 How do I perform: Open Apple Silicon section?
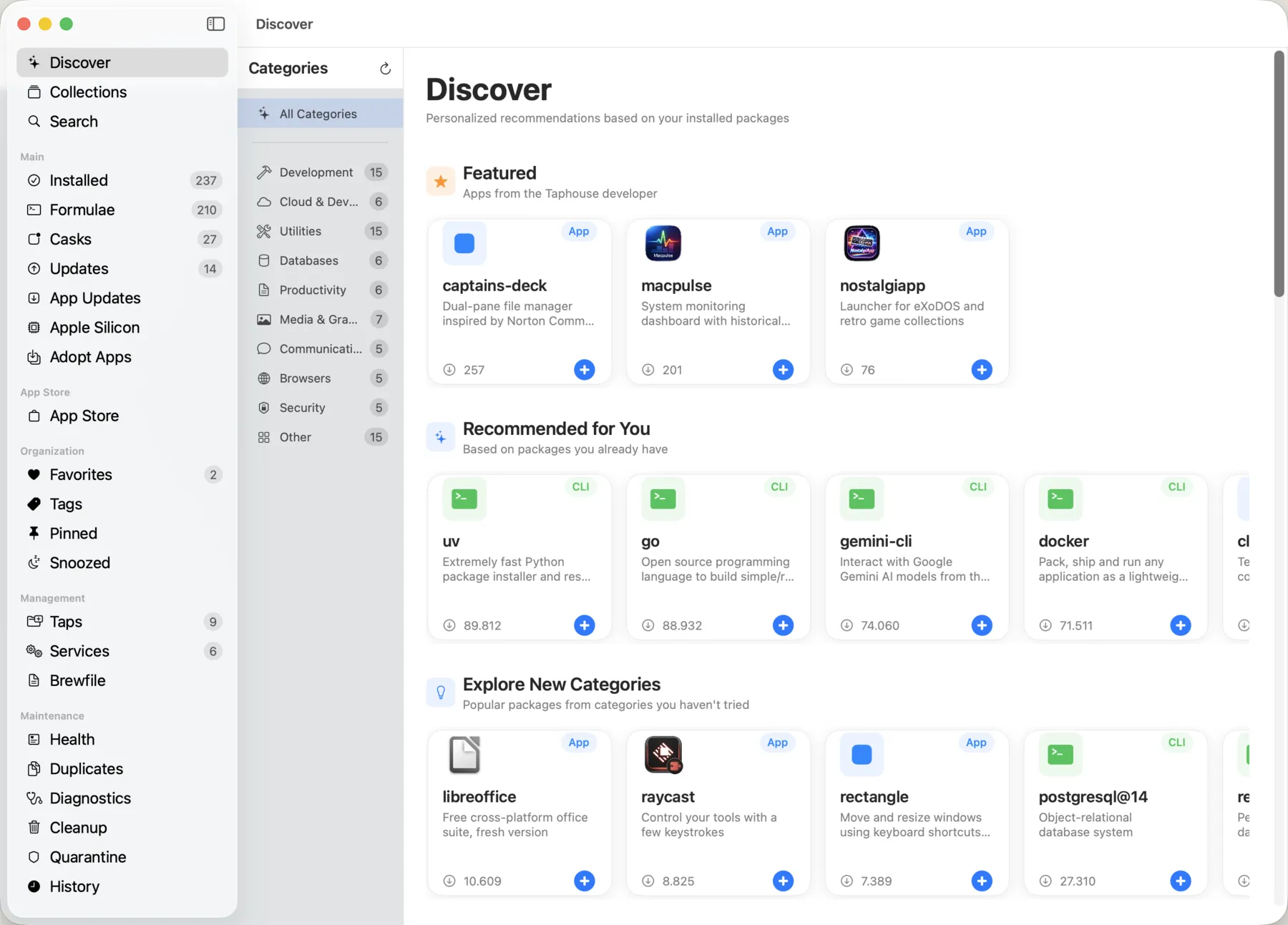pyautogui.click(x=122, y=328)
